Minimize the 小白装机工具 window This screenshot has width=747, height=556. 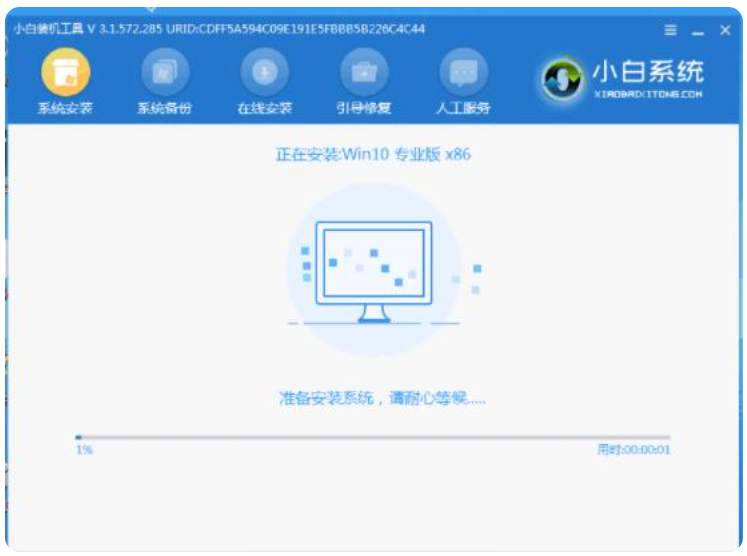tap(697, 31)
